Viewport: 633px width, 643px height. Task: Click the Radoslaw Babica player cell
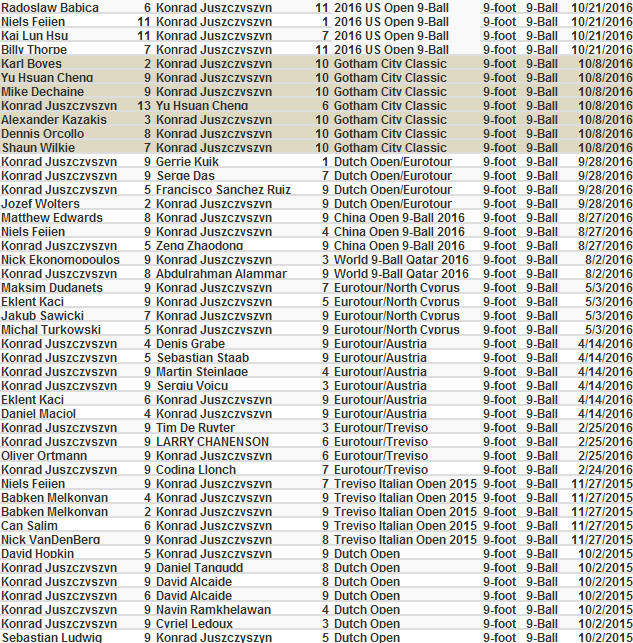click(x=50, y=7)
